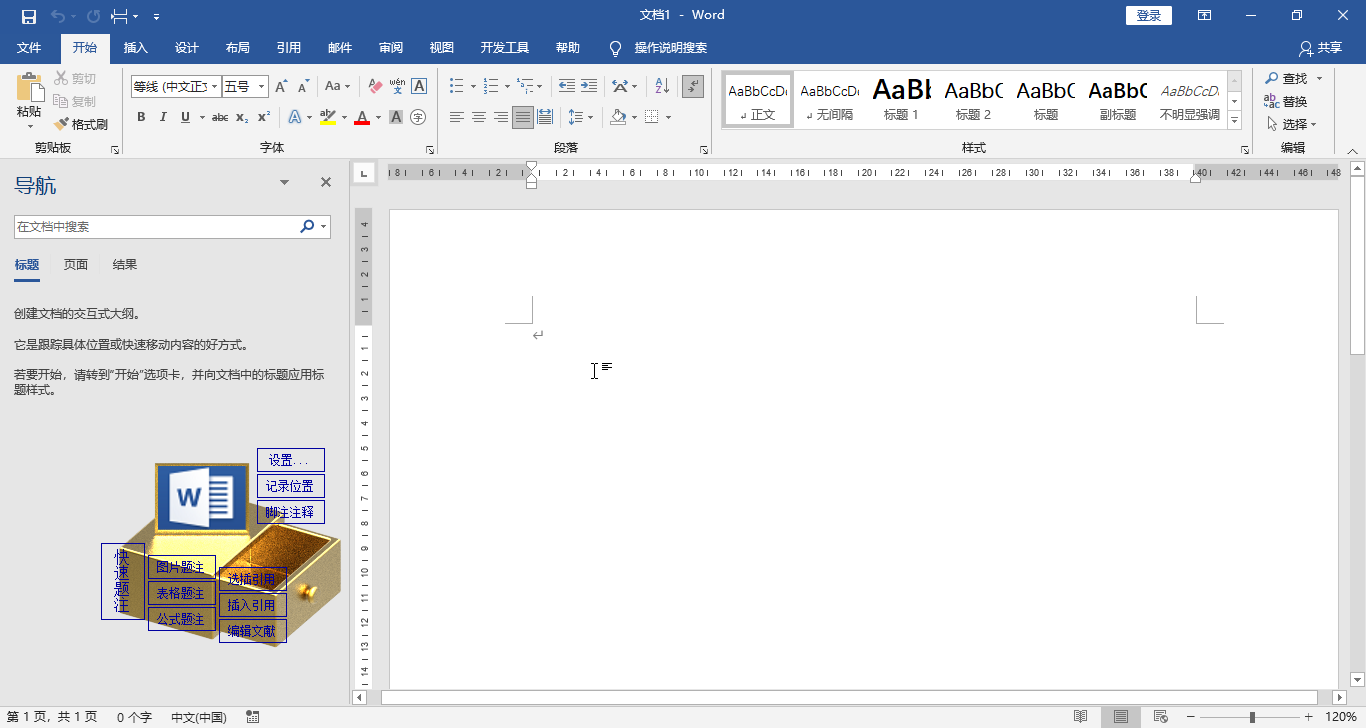The height and width of the screenshot is (728, 1366).
Task: Select the Heading 1 (标题 1) style
Action: [x=901, y=99]
